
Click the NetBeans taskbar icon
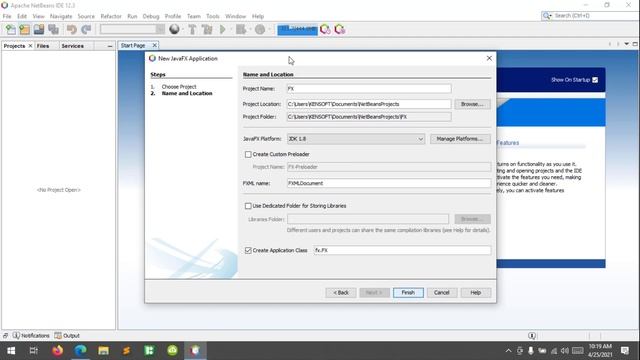click(x=195, y=351)
